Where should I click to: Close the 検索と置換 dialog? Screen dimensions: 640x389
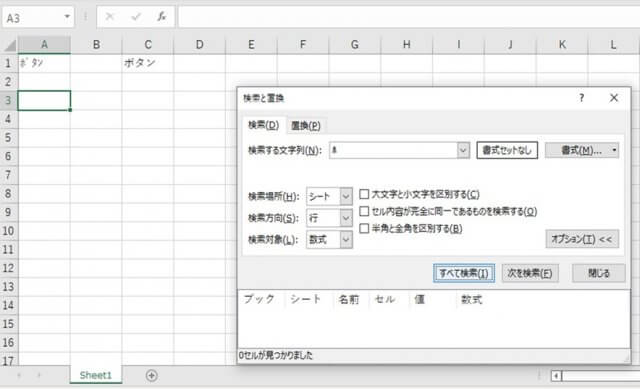[x=613, y=98]
